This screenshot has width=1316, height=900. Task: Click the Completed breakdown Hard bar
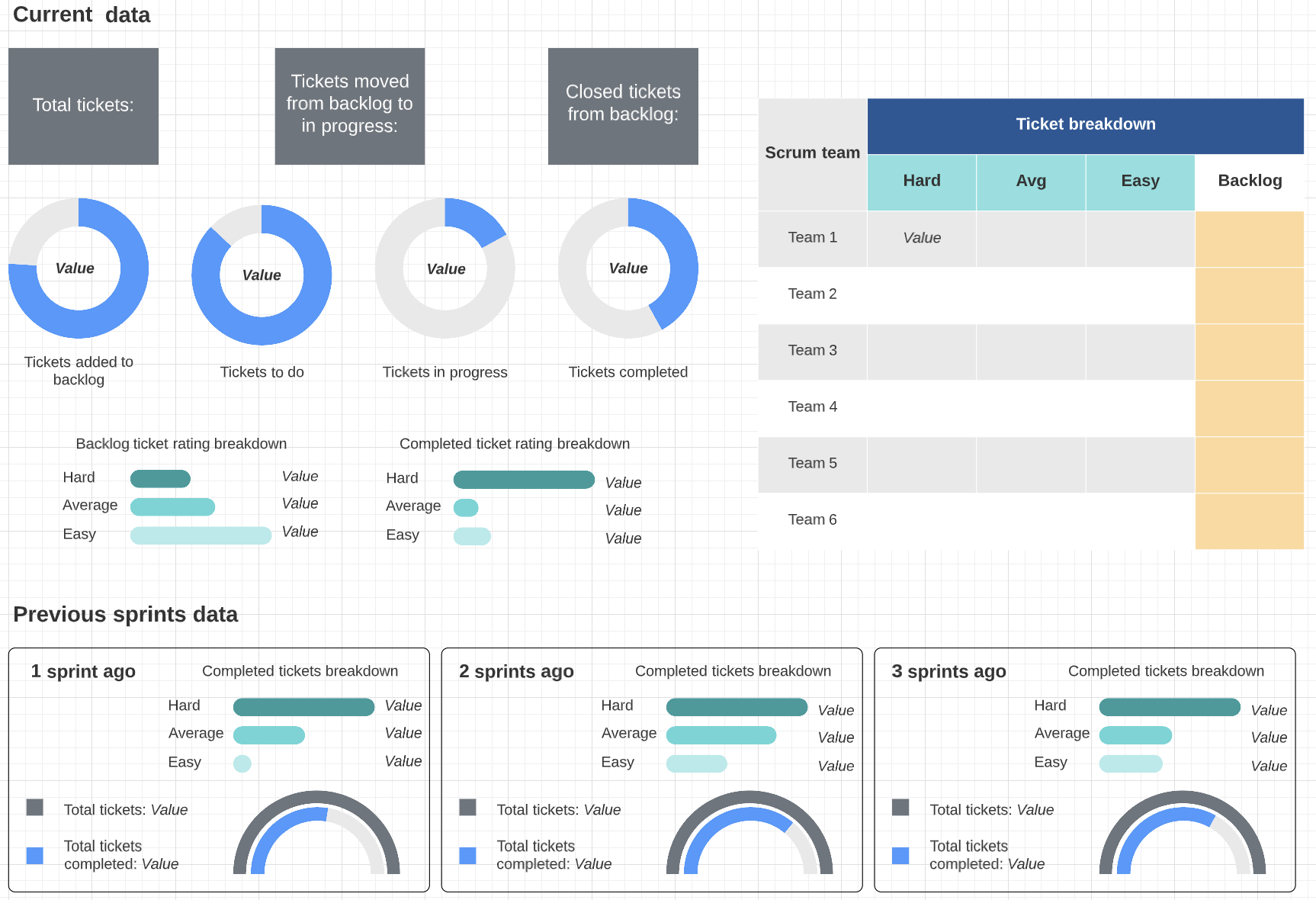click(524, 479)
